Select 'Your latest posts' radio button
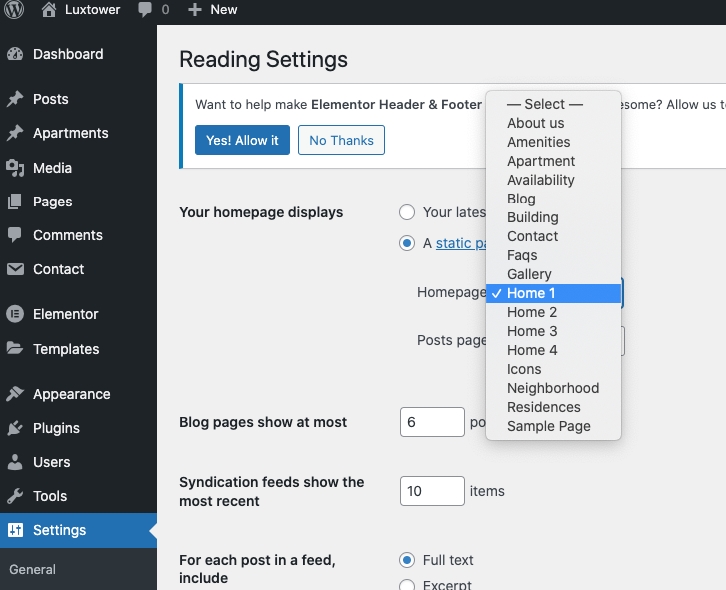Viewport: 726px width, 590px height. [x=407, y=212]
